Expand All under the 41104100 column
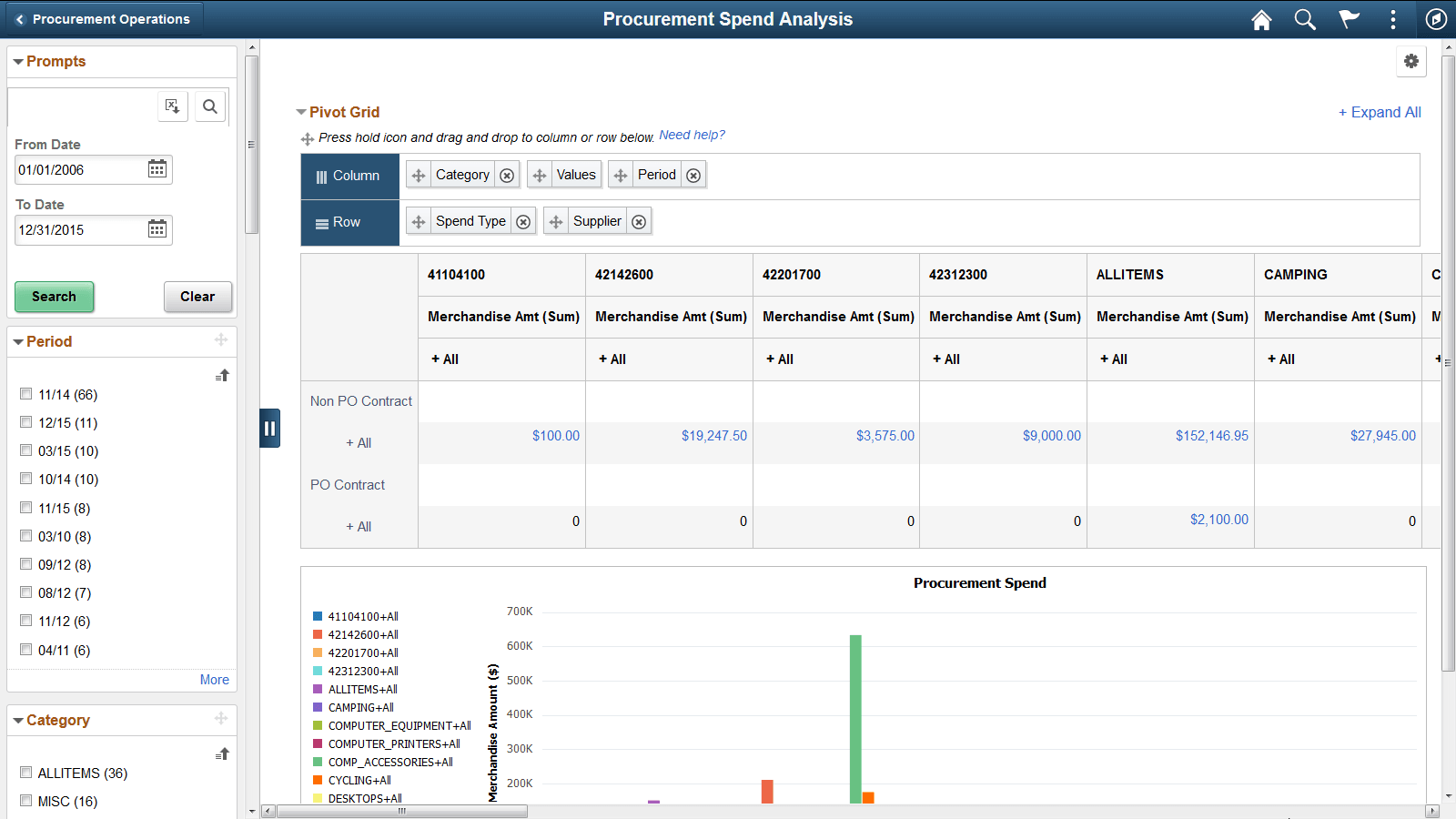The height and width of the screenshot is (819, 1456). coord(444,359)
